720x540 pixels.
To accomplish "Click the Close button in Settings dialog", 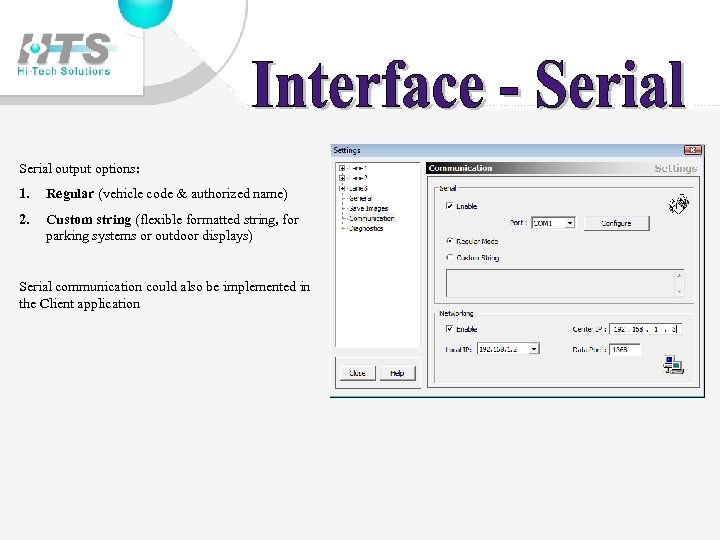I will (x=357, y=373).
